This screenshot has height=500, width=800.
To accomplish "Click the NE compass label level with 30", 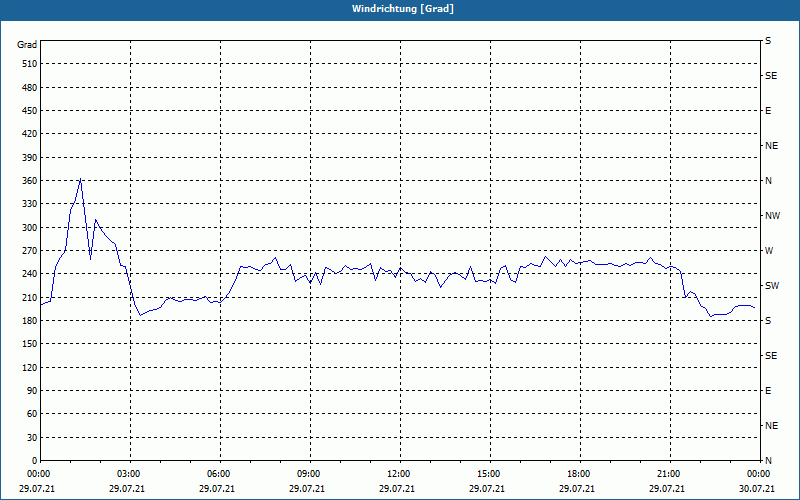I will coord(771,426).
